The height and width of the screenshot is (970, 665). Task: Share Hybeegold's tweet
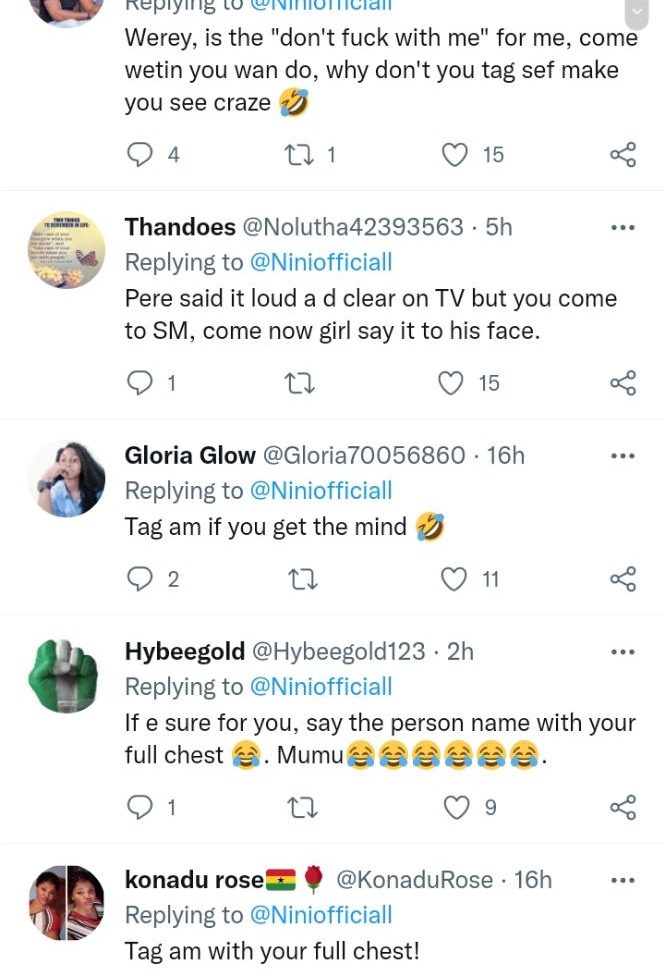[x=622, y=807]
